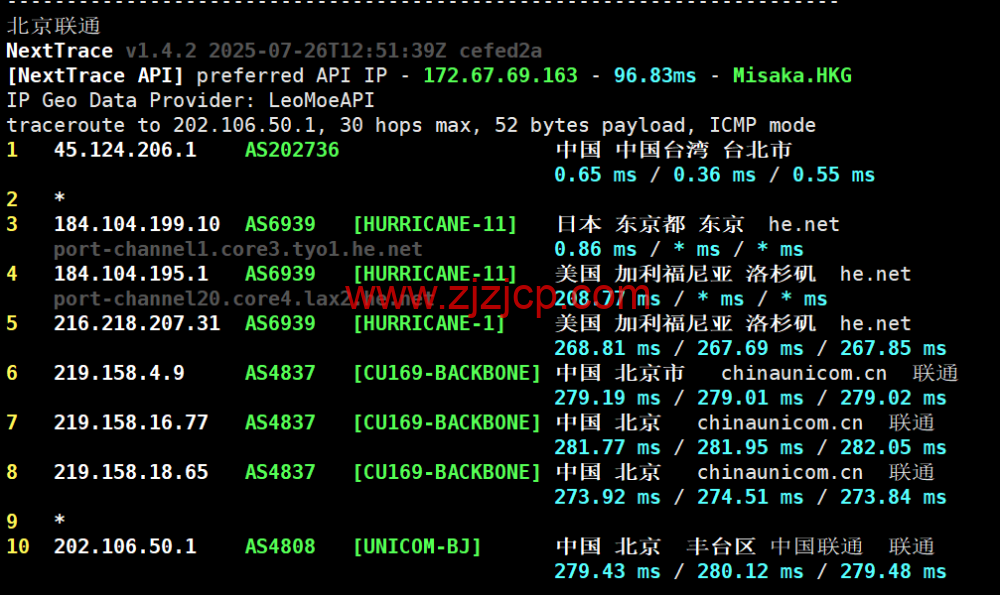
Task: Select hop 5 IP address 216.218.207.31
Action: 137,323
